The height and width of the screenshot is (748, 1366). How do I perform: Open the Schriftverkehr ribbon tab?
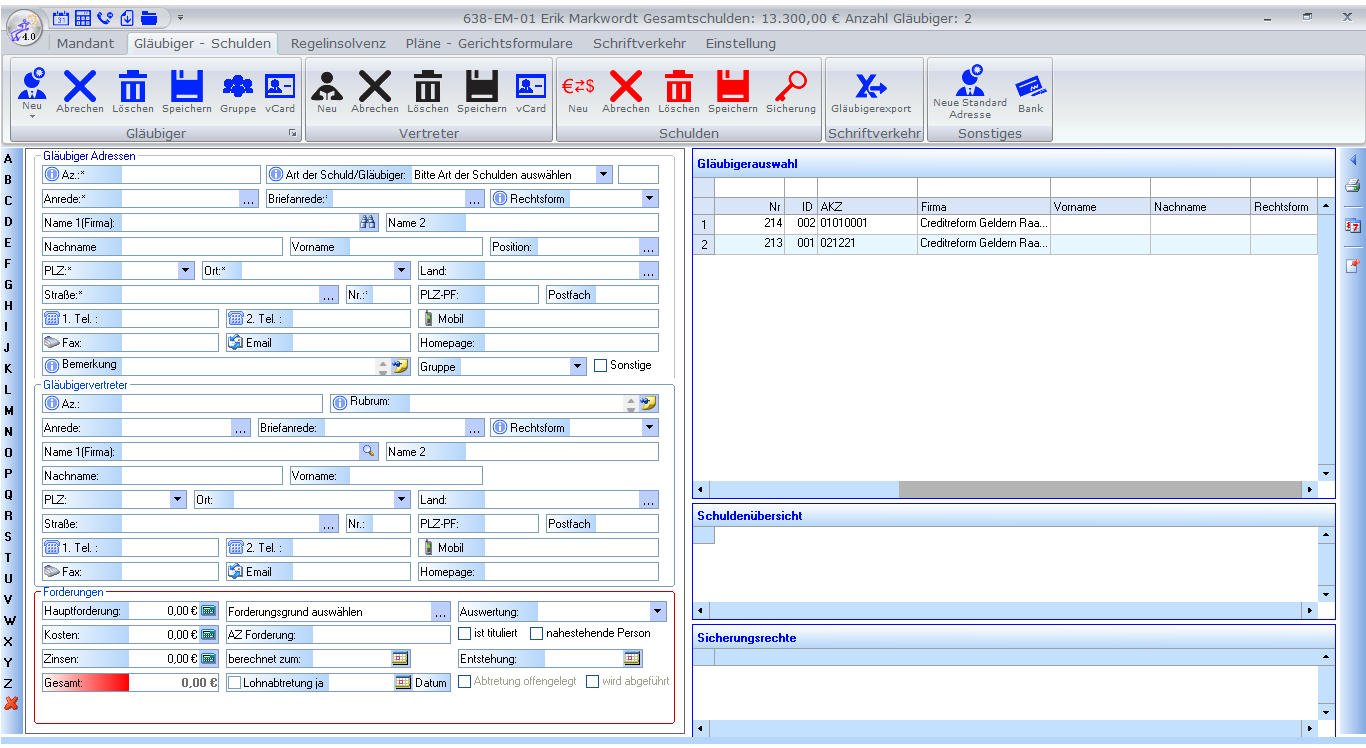click(x=639, y=43)
